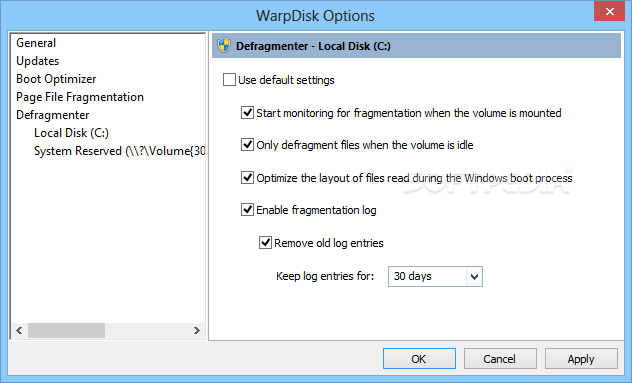
Task: Click the sidebar horizontal scrollbar thumb
Action: [67, 331]
